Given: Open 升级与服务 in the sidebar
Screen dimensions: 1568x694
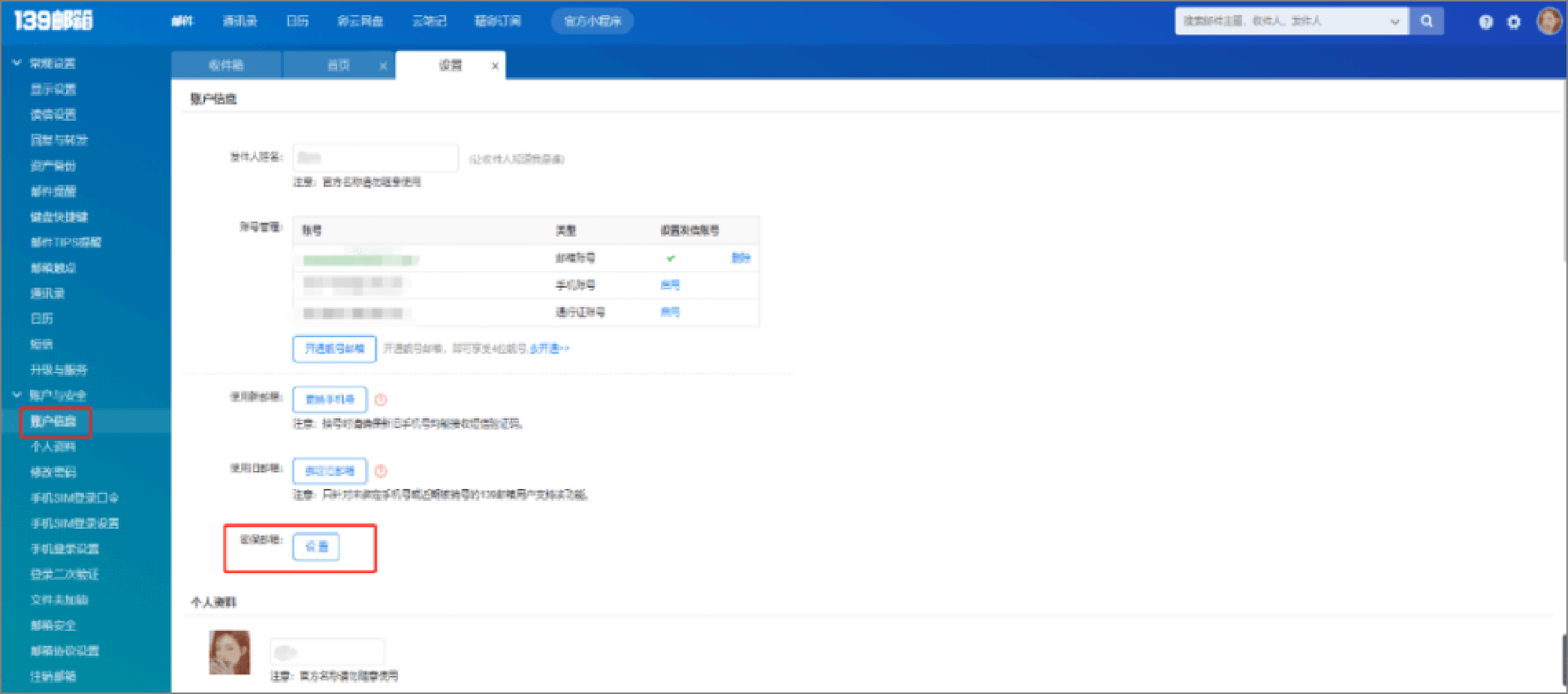Looking at the screenshot, I should click(59, 370).
